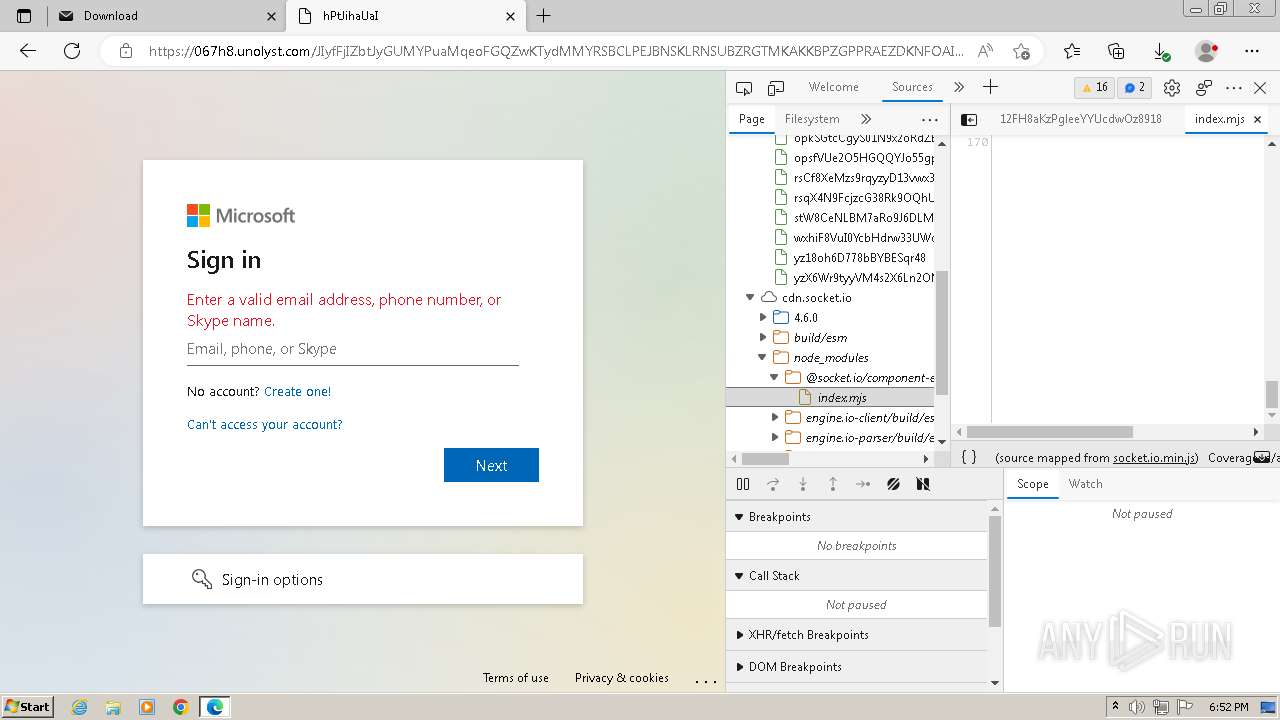Viewport: 1280px width, 720px height.
Task: Toggle the file navigator sidebar icon
Action: coord(969,119)
